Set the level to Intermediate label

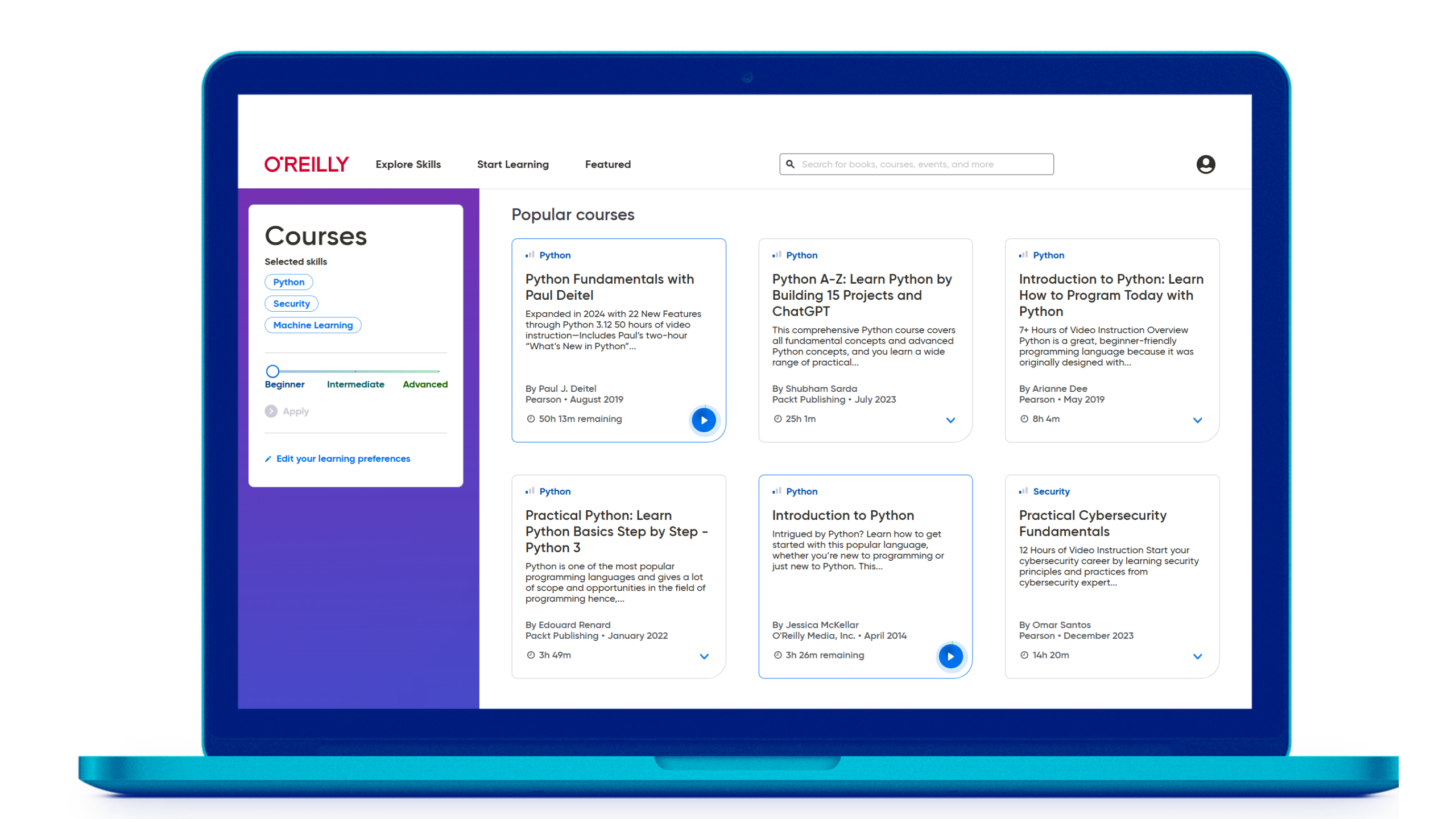(x=355, y=384)
